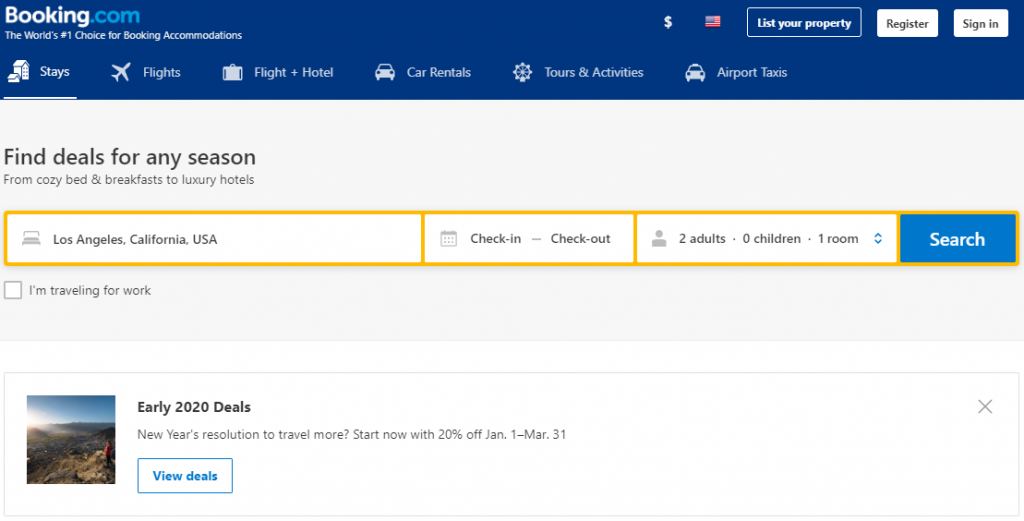Click the guest person icon in occupancy field

point(659,239)
